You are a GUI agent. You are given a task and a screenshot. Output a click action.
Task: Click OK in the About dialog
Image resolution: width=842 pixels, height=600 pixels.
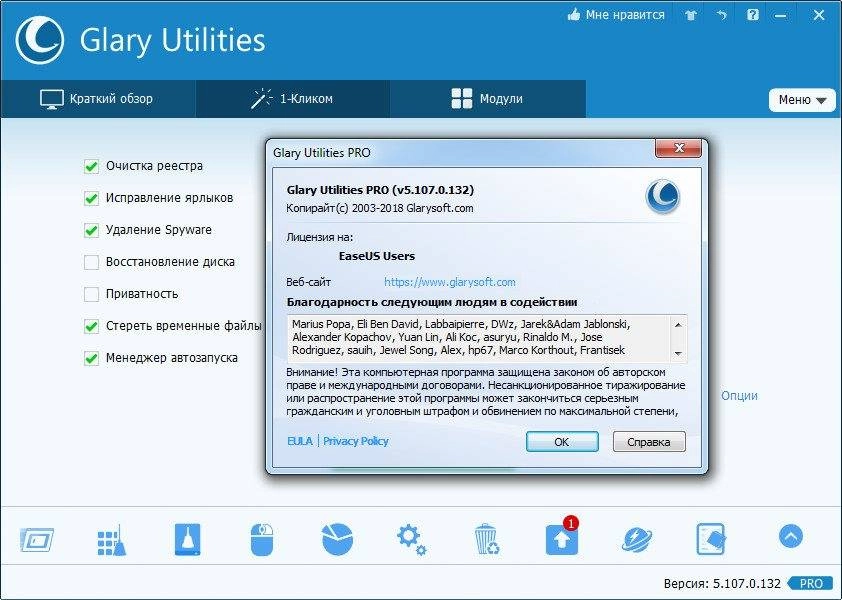point(562,442)
